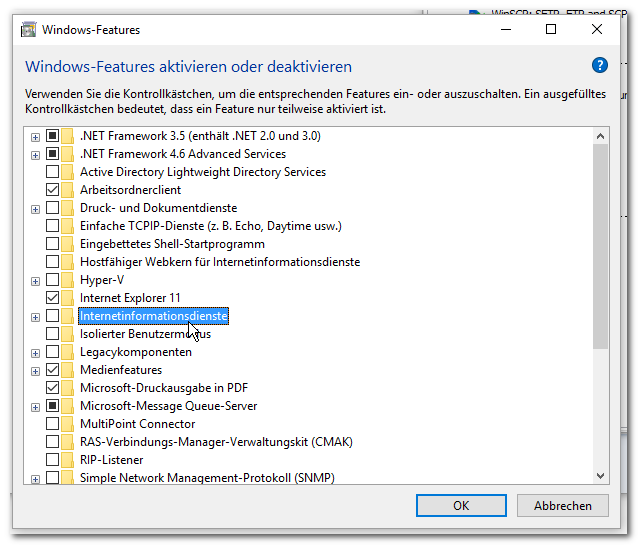Minimize the Windows-Features dialog
Screen dimensions: 638x545
point(506,29)
